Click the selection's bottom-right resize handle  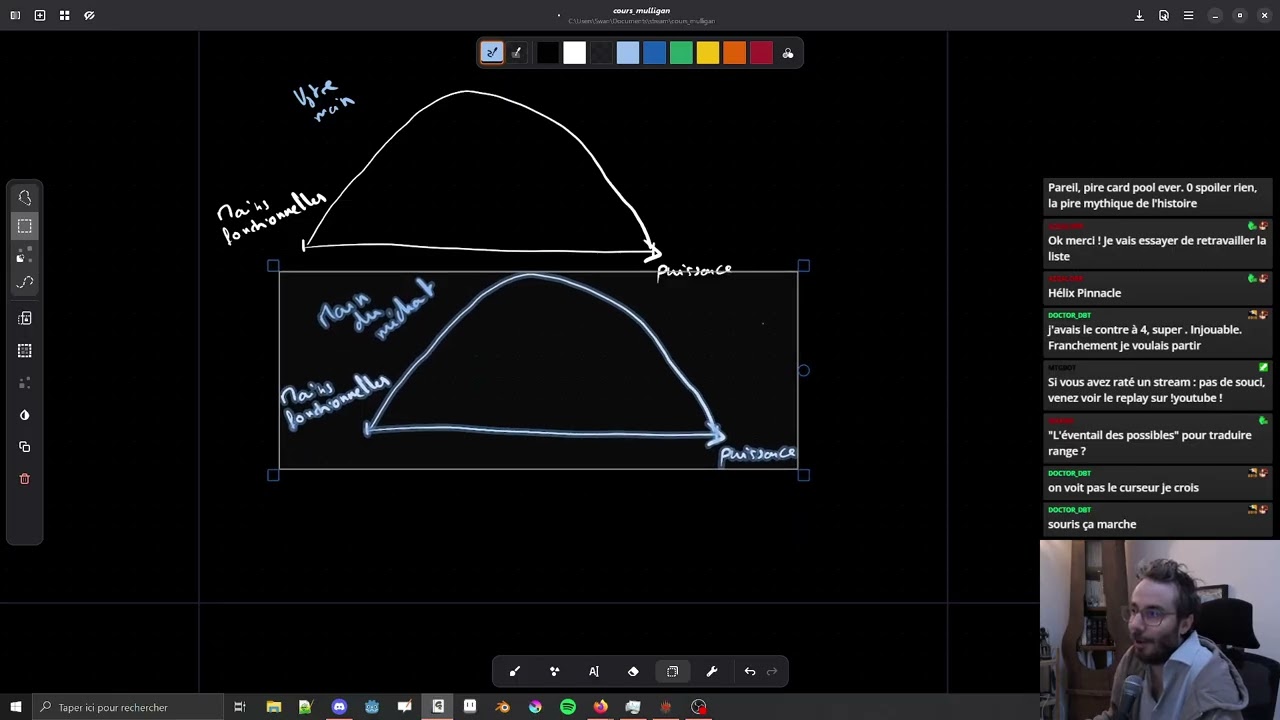click(x=804, y=475)
